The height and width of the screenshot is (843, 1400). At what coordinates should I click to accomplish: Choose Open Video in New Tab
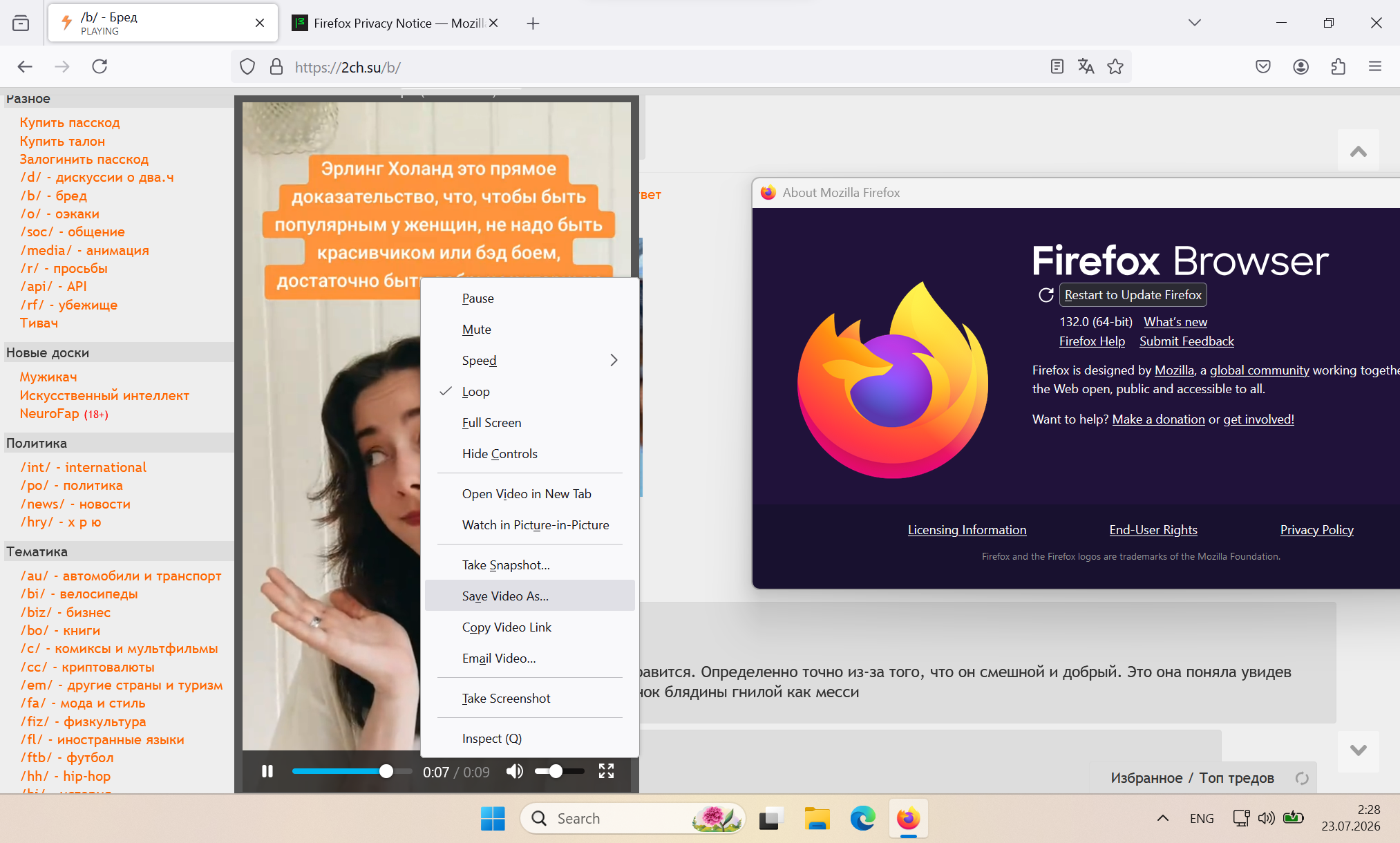point(530,494)
